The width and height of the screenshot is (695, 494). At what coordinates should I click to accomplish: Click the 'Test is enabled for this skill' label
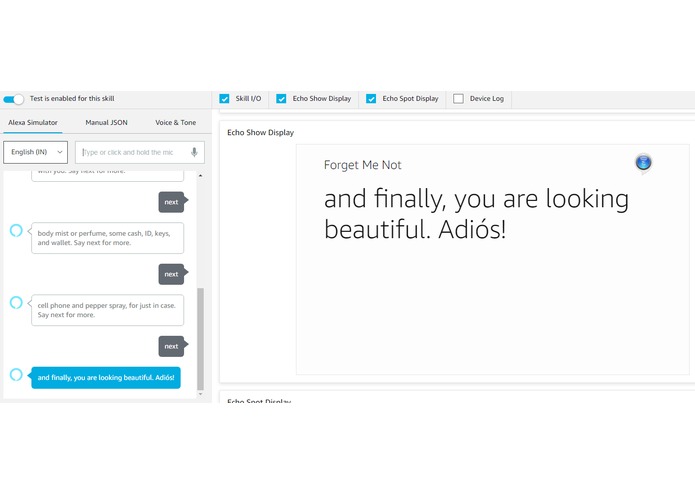tap(72, 98)
